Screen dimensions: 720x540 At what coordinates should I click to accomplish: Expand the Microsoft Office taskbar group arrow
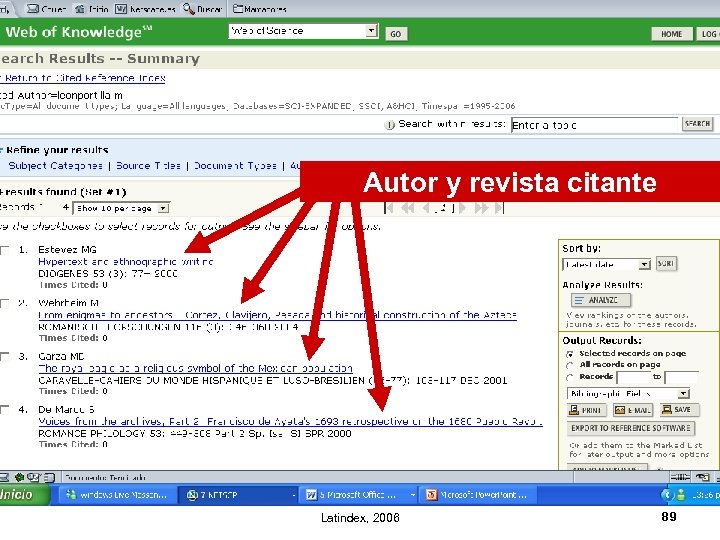pos(413,495)
